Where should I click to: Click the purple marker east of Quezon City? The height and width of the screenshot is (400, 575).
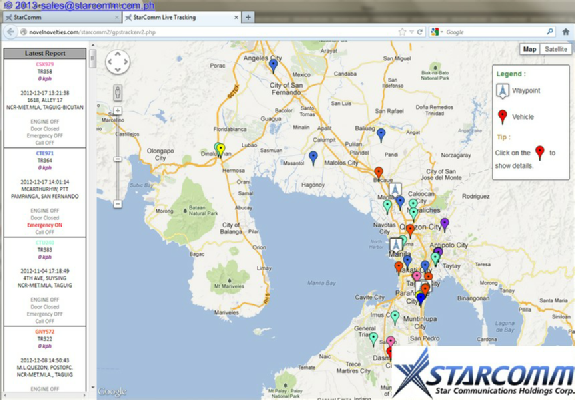pyautogui.click(x=444, y=224)
